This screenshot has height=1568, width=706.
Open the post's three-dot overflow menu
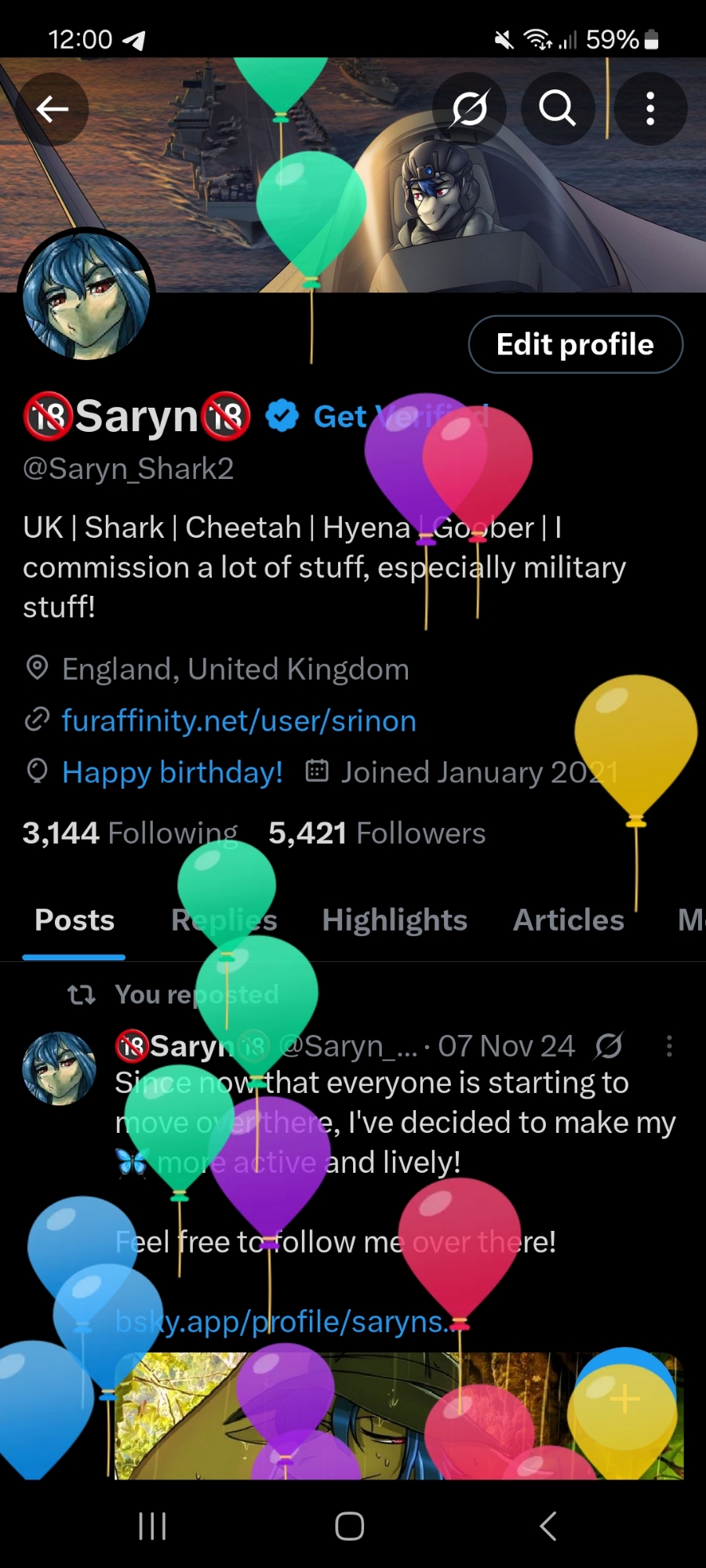point(669,1046)
